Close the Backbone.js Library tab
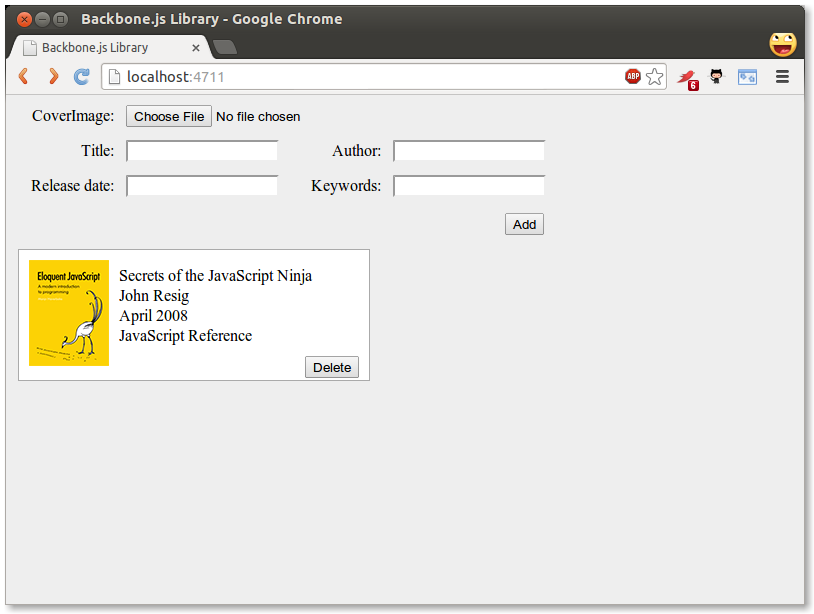 tap(196, 48)
